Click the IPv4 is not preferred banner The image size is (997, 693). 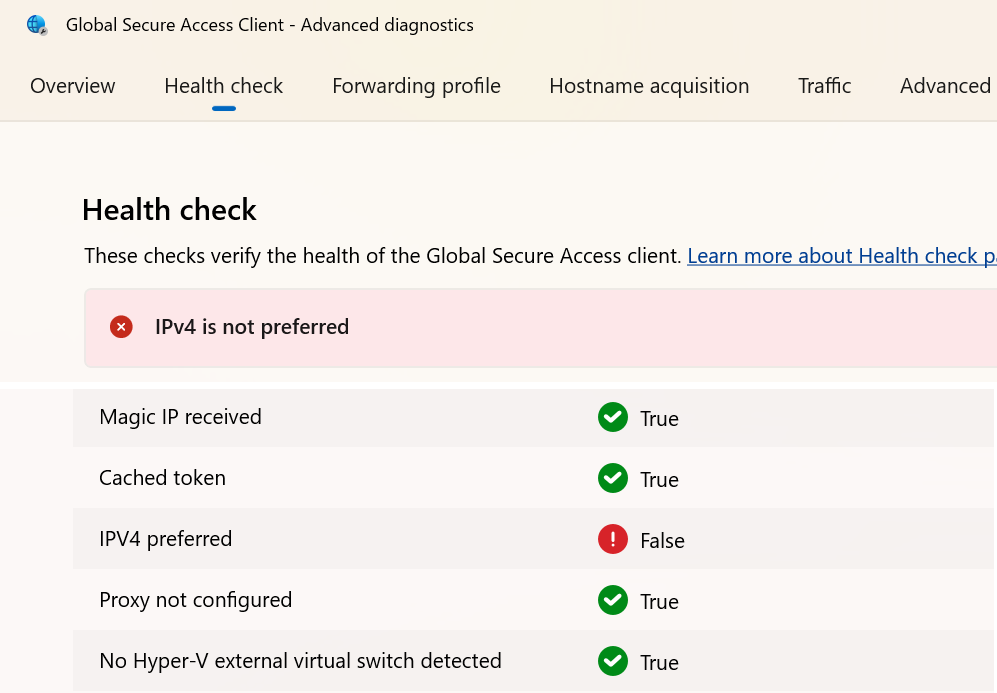point(252,327)
